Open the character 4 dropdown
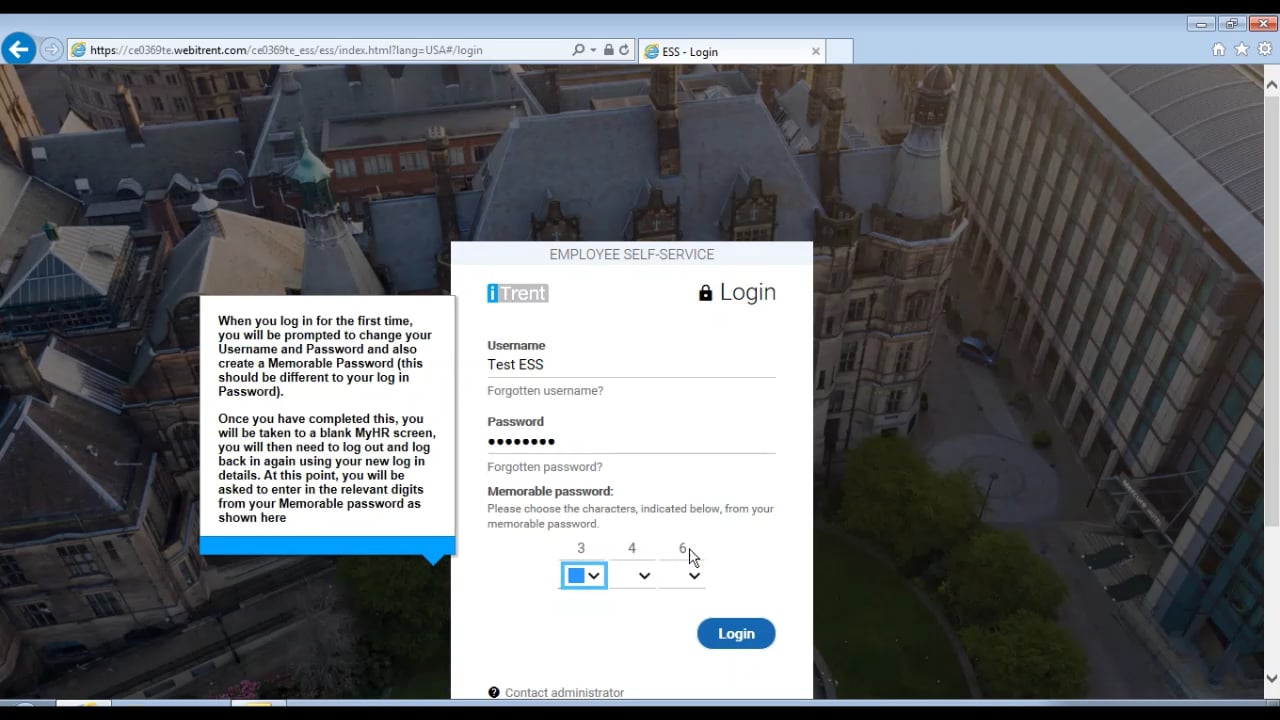1280x720 pixels. 633,575
